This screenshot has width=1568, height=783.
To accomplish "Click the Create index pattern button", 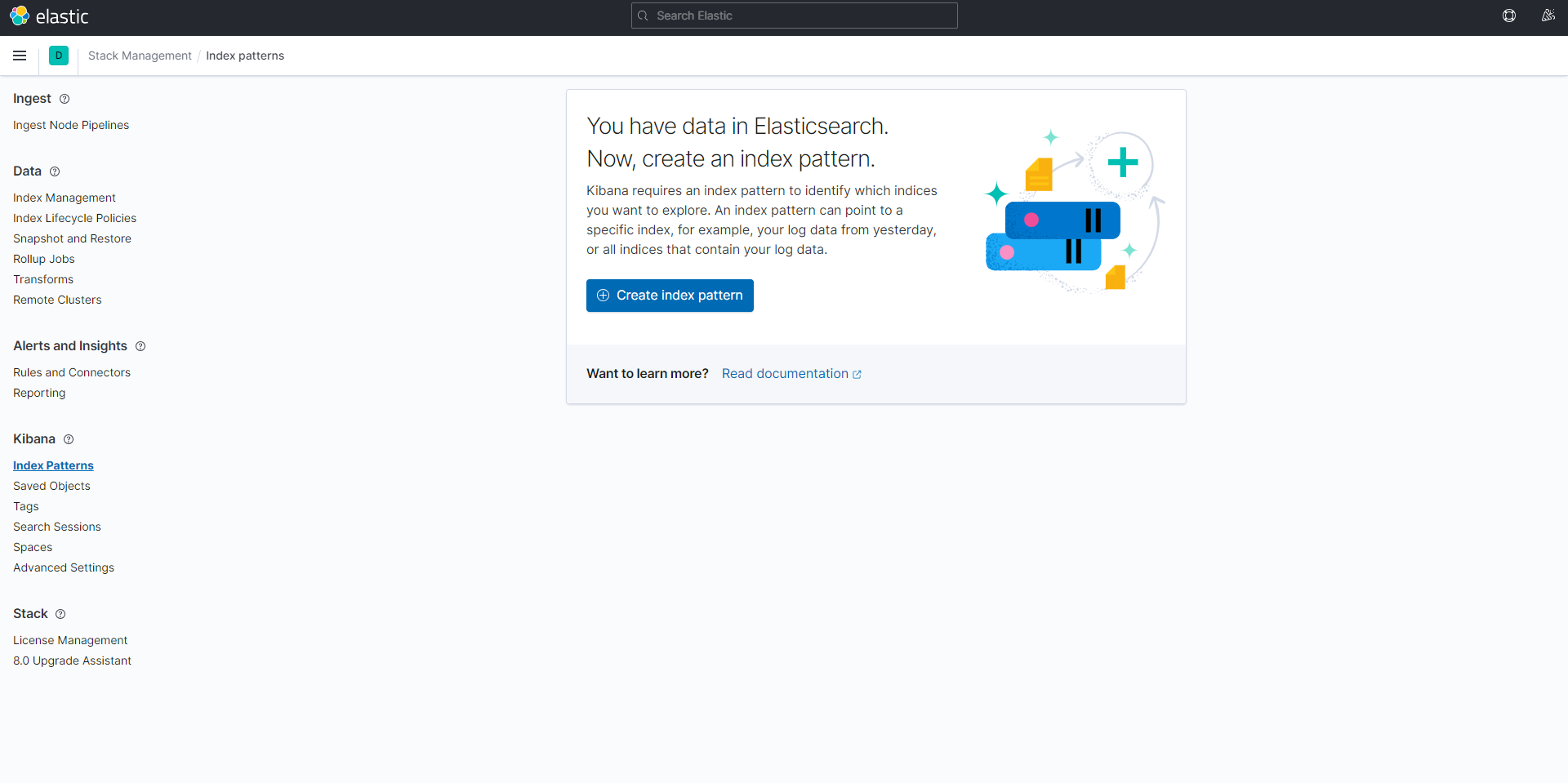I will pos(669,296).
